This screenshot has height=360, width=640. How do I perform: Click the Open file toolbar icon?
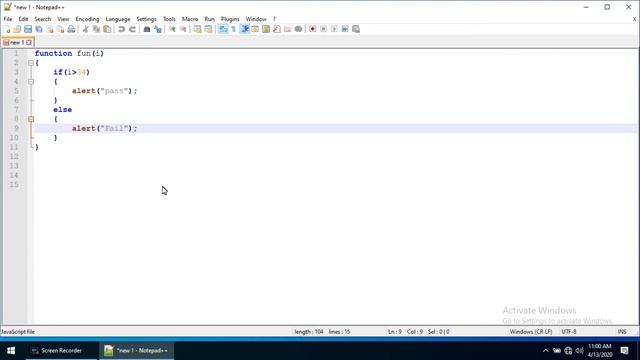click(17, 29)
